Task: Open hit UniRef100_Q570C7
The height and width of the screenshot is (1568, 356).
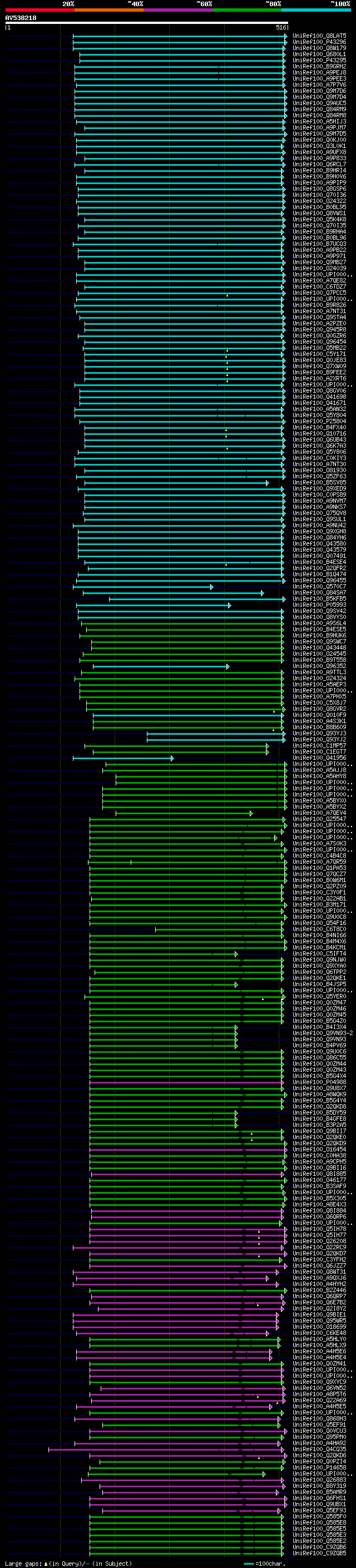Action: (x=319, y=587)
